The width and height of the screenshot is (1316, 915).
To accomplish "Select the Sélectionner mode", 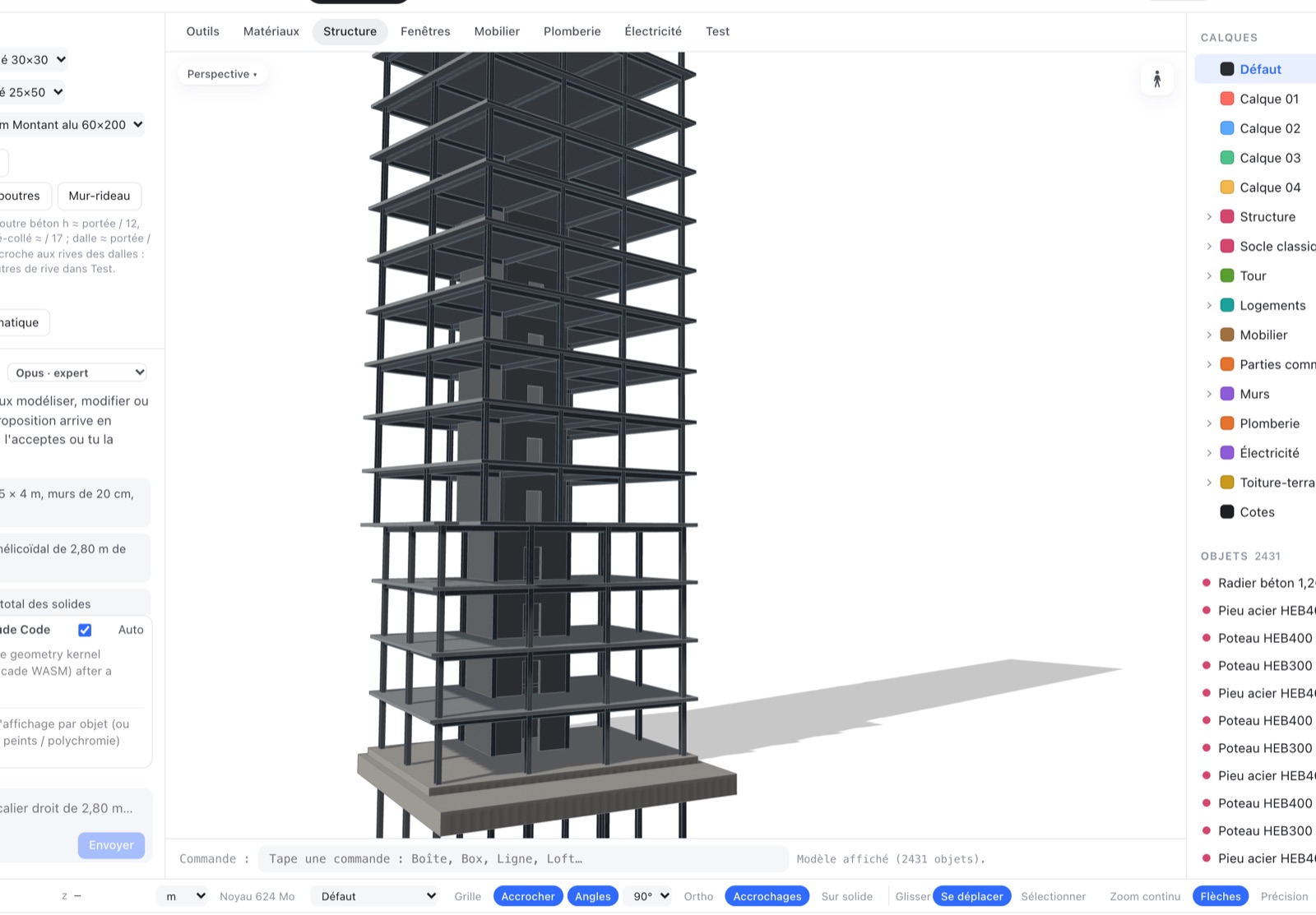I will 1053,896.
